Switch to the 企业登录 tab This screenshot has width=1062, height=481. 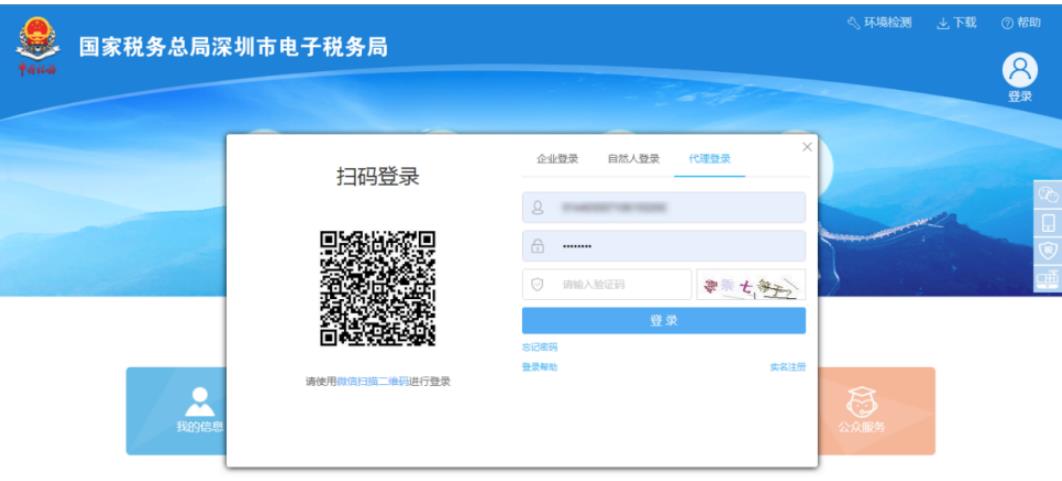tap(557, 159)
